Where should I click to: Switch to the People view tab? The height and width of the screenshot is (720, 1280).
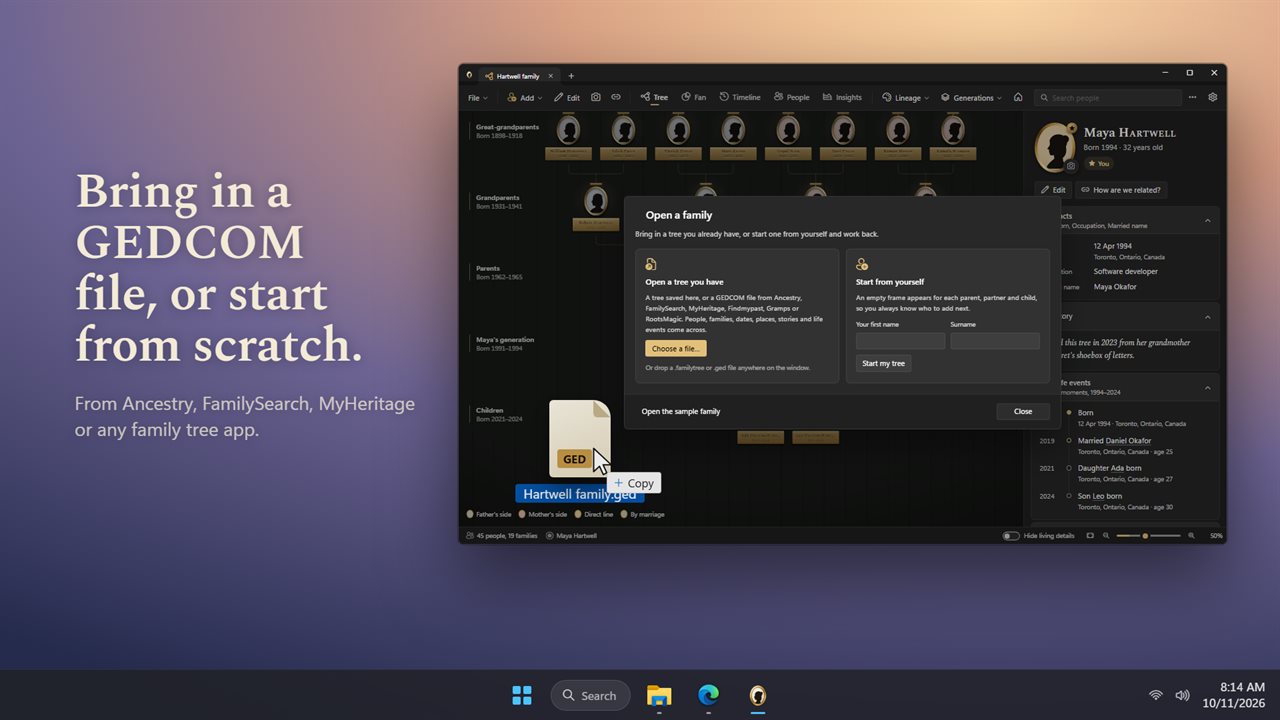(x=792, y=97)
